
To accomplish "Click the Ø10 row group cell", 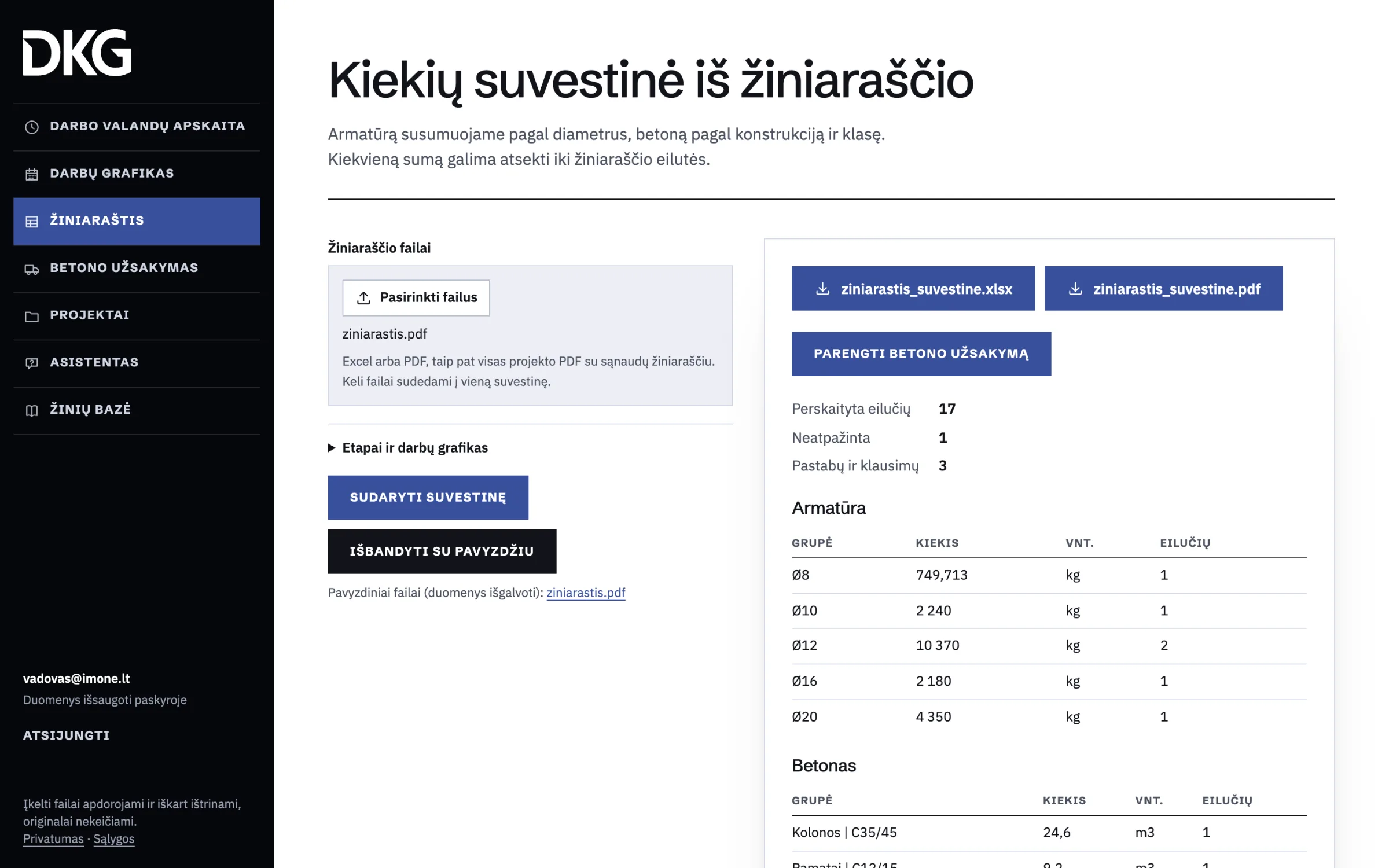I will (x=804, y=610).
